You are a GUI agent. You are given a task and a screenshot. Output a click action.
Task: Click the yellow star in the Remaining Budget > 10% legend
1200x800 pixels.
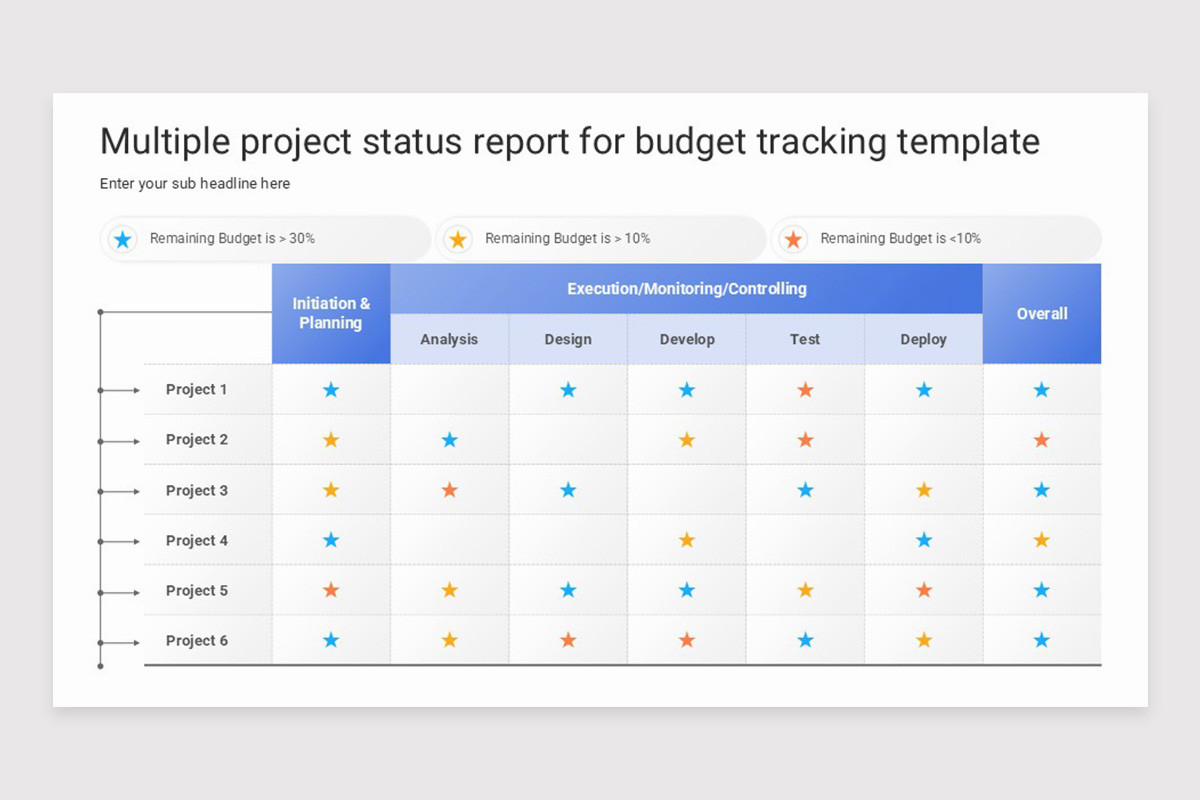(x=458, y=239)
